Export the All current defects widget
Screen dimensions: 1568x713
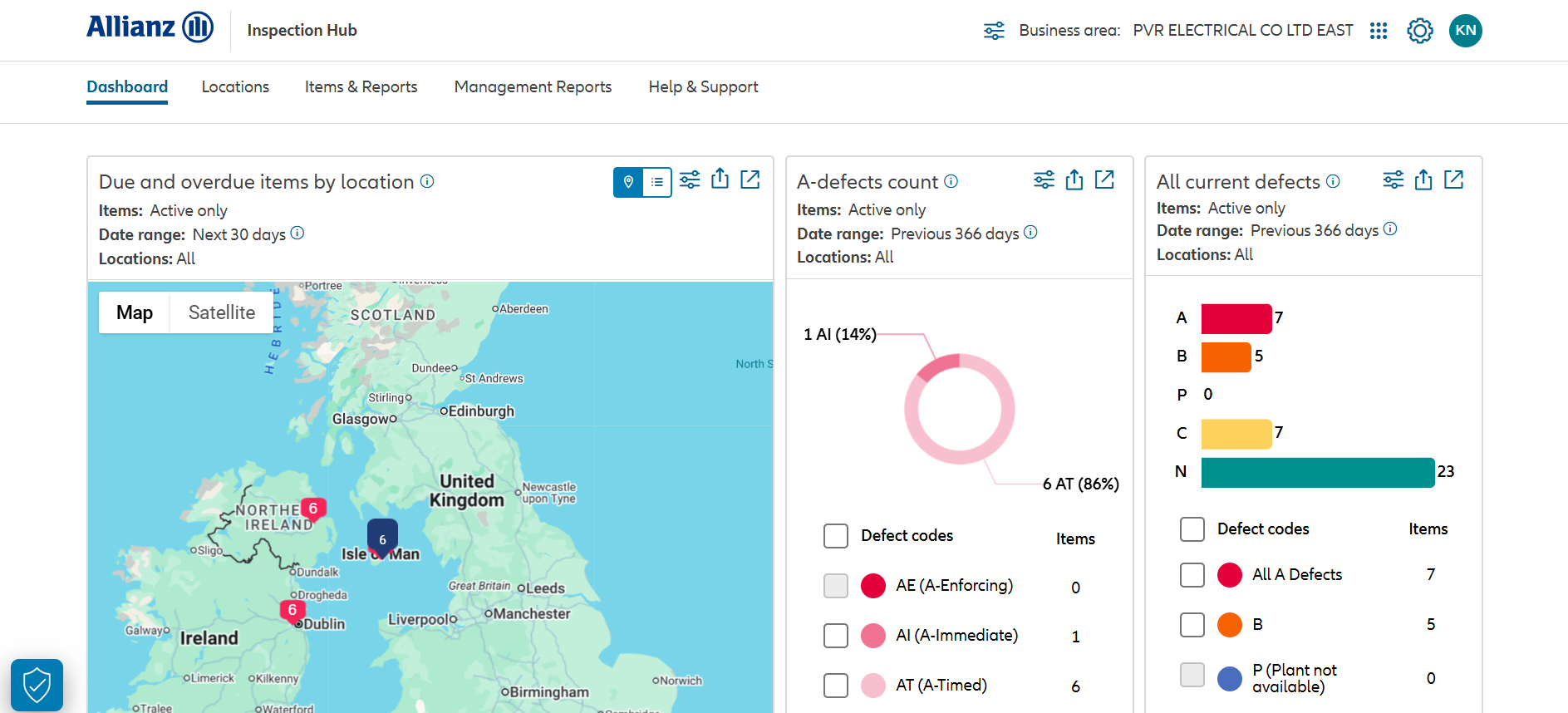pyautogui.click(x=1423, y=180)
